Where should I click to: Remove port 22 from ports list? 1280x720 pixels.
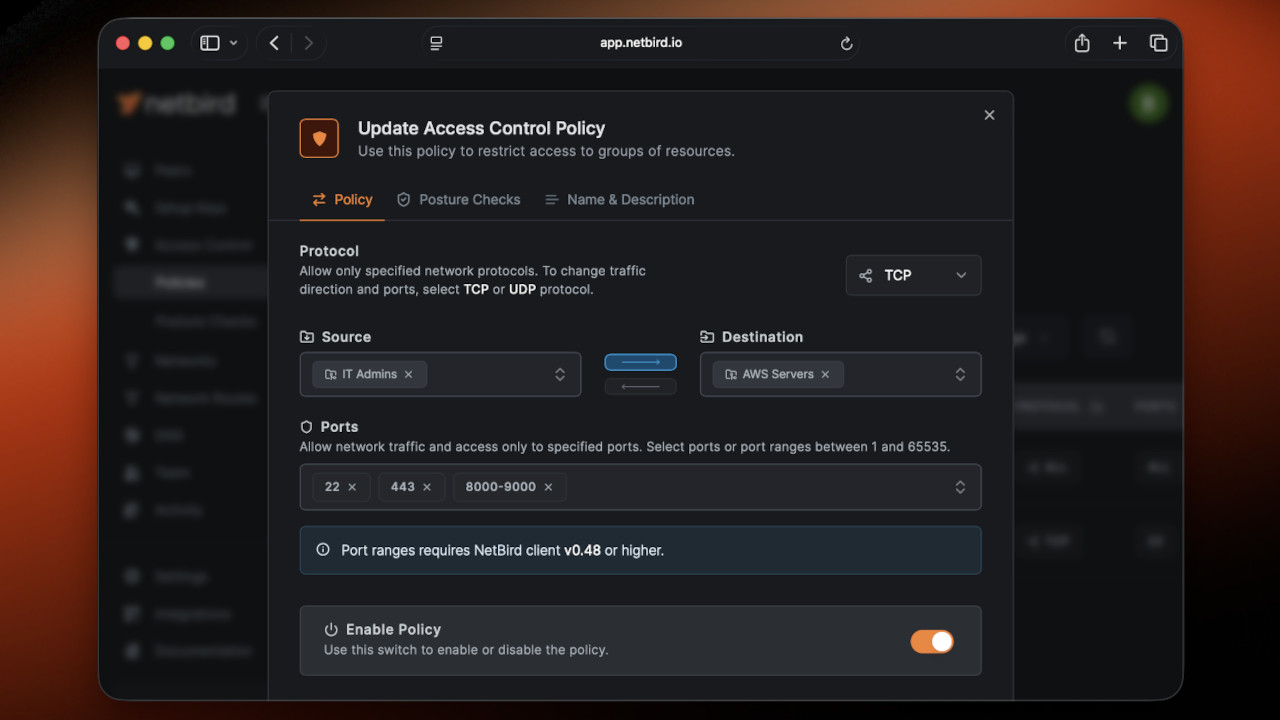coord(352,487)
